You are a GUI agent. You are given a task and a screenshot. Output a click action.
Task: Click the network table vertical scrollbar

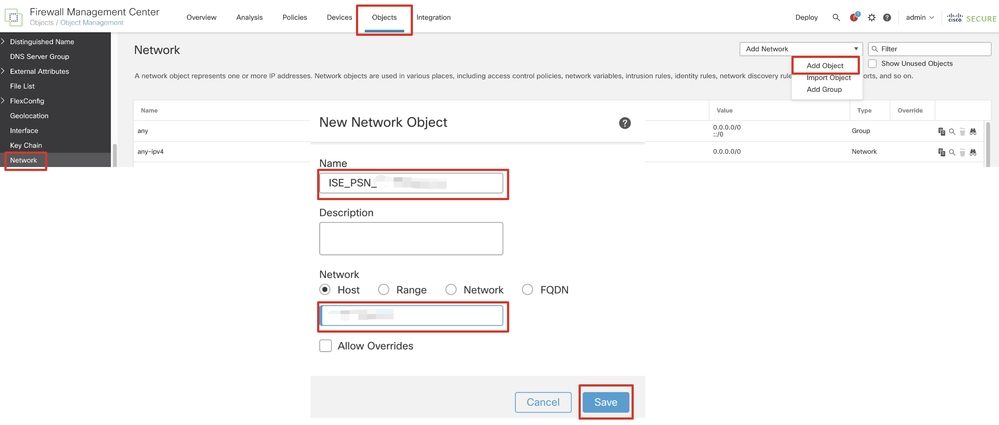[x=988, y=144]
